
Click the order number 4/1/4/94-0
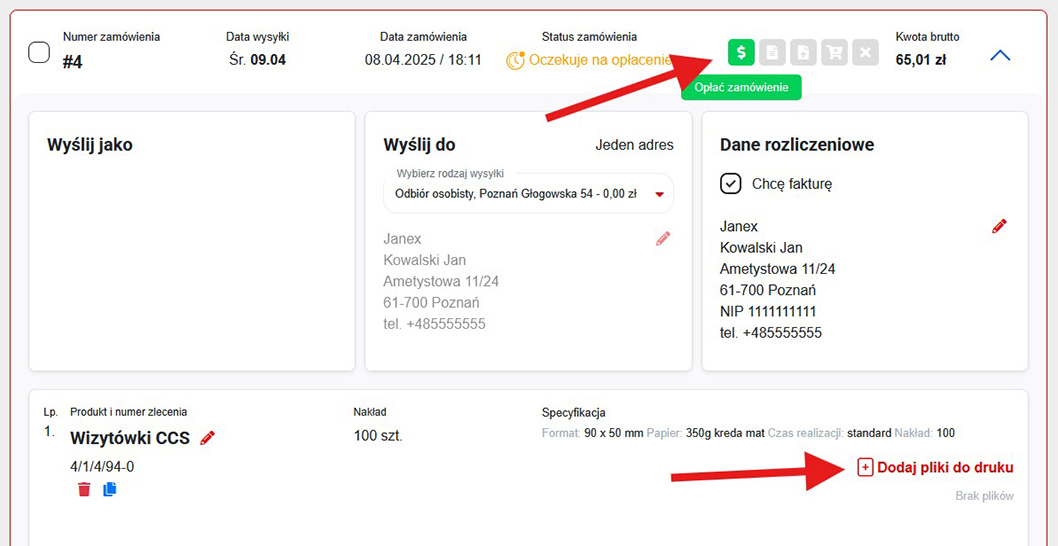(x=102, y=466)
